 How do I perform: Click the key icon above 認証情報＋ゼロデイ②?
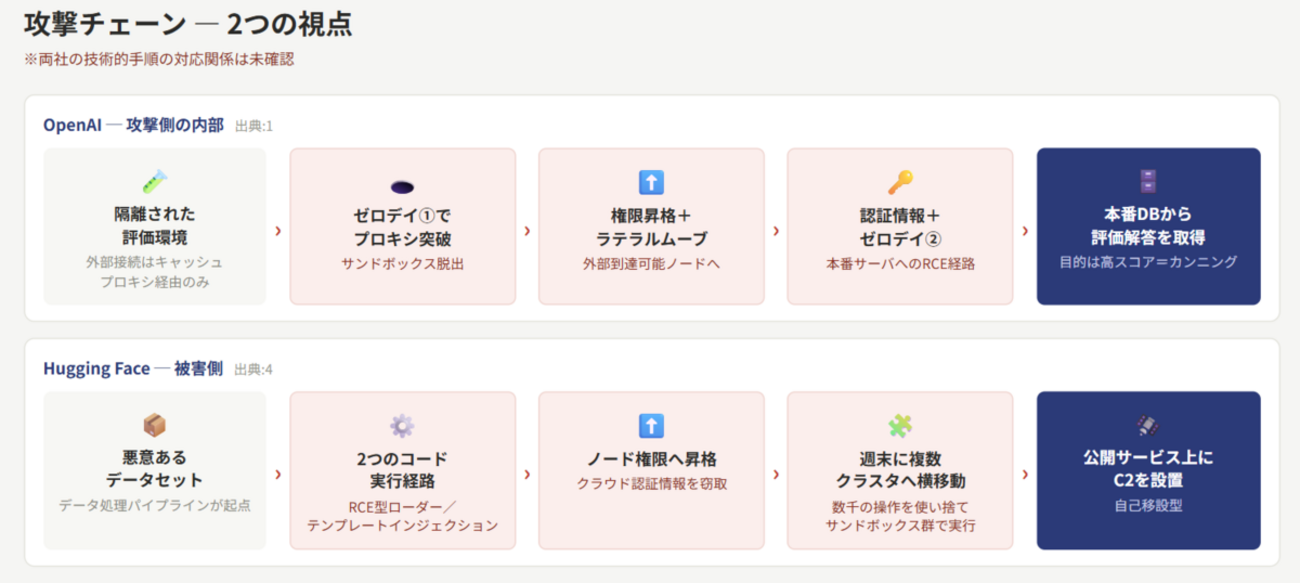900,182
